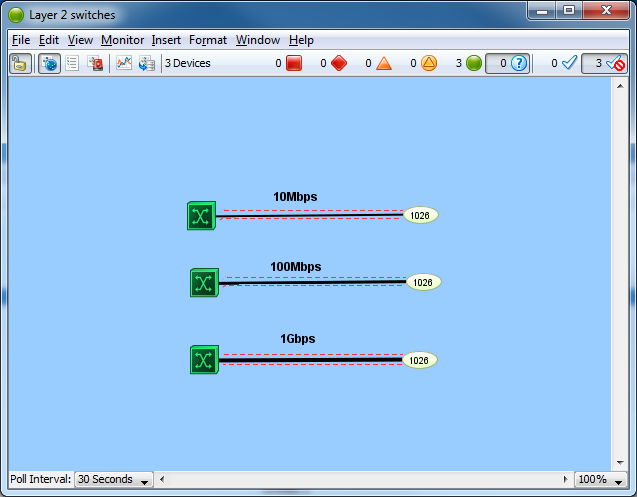Switch to the List view icon
Screen dimensions: 637x497
pos(72,63)
